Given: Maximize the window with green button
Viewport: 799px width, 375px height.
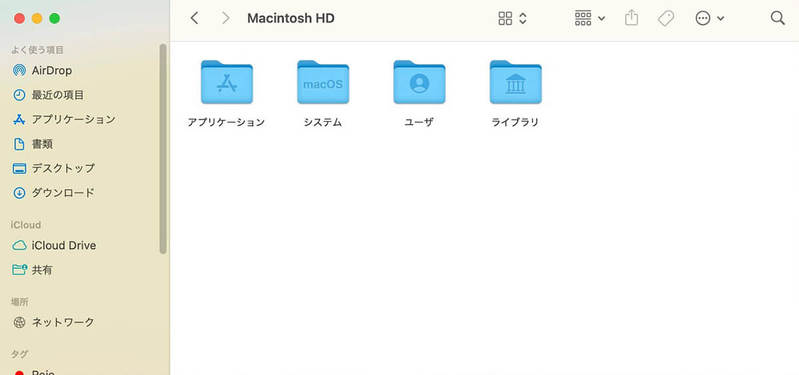Looking at the screenshot, I should (x=55, y=18).
